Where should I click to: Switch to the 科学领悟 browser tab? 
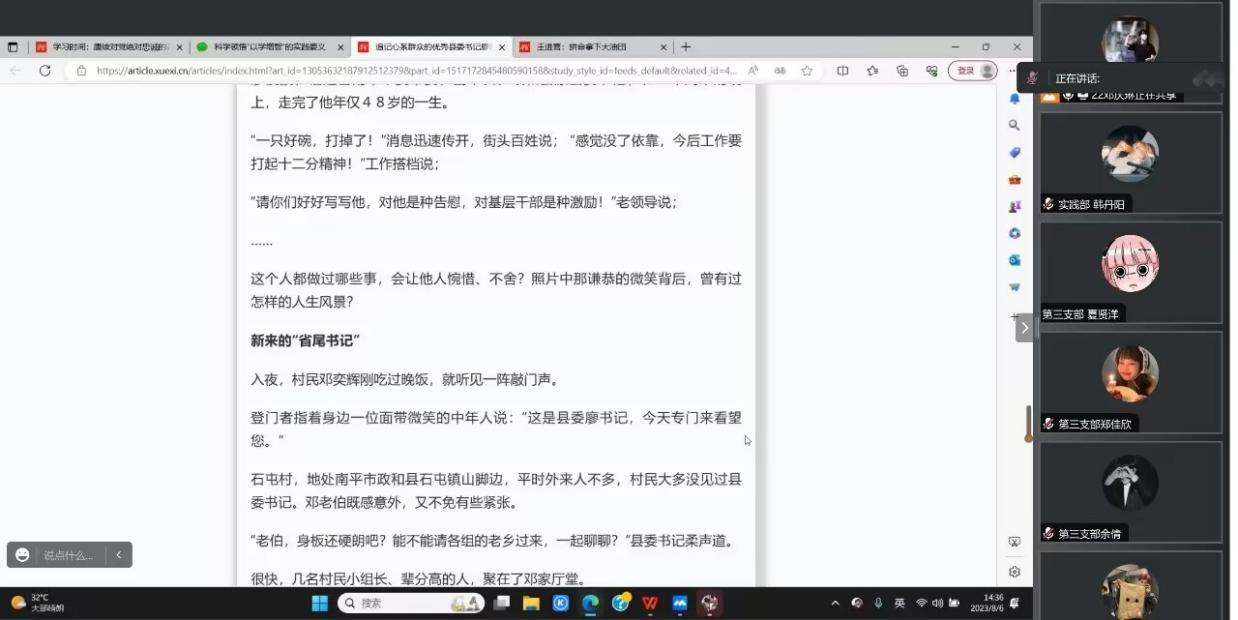(x=268, y=47)
